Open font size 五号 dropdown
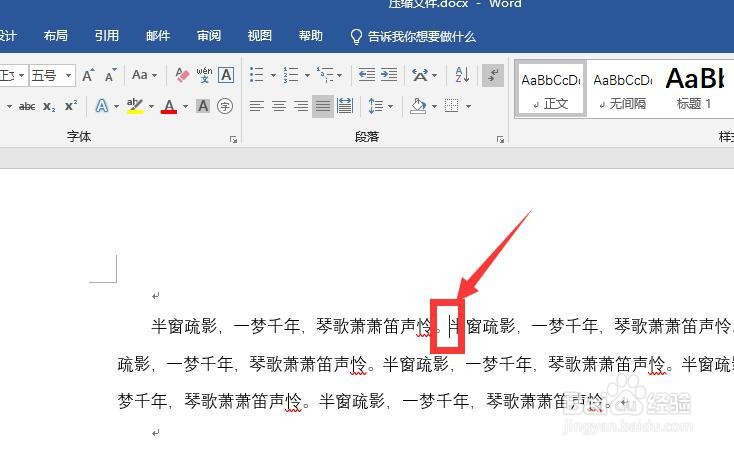This screenshot has width=734, height=452. click(x=68, y=75)
